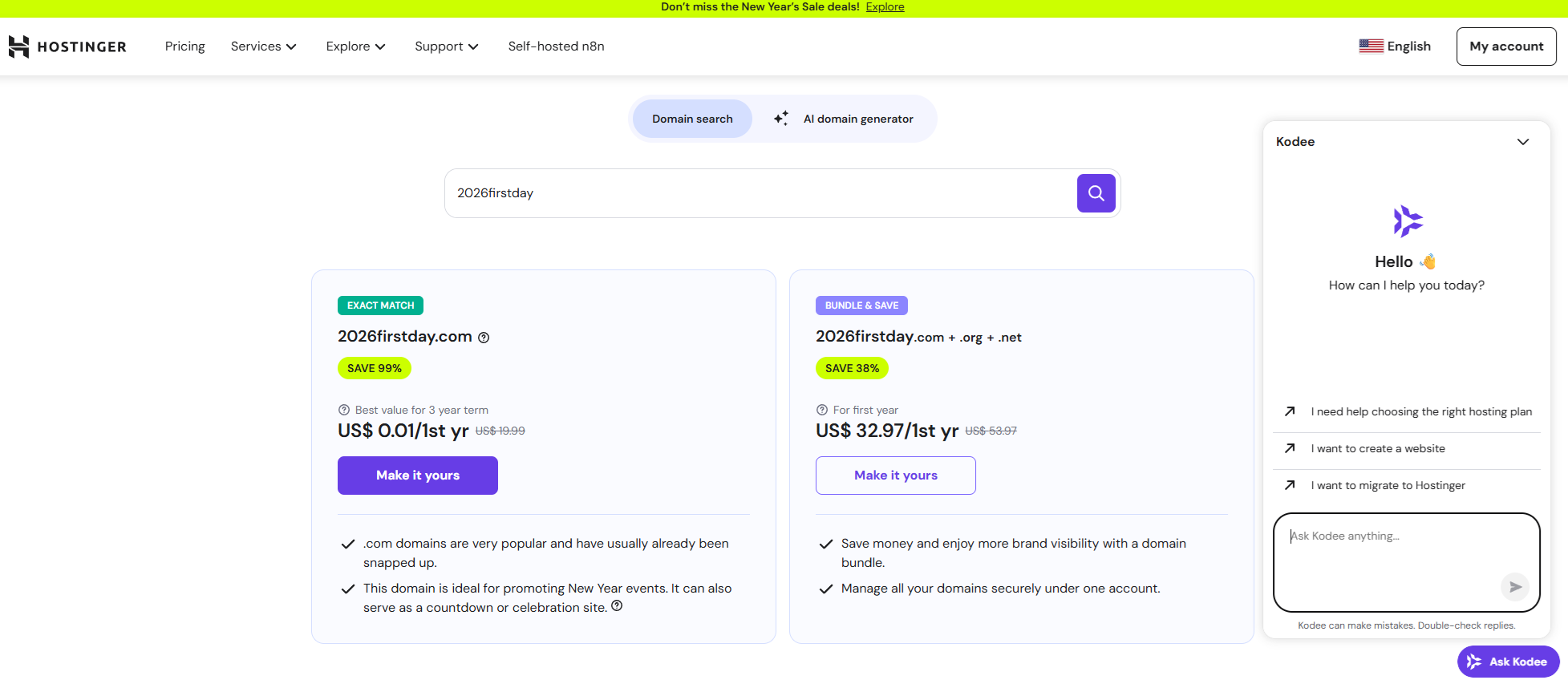Click the SAVE 99% label
Screen dimensions: 1568x680
pyautogui.click(x=375, y=368)
